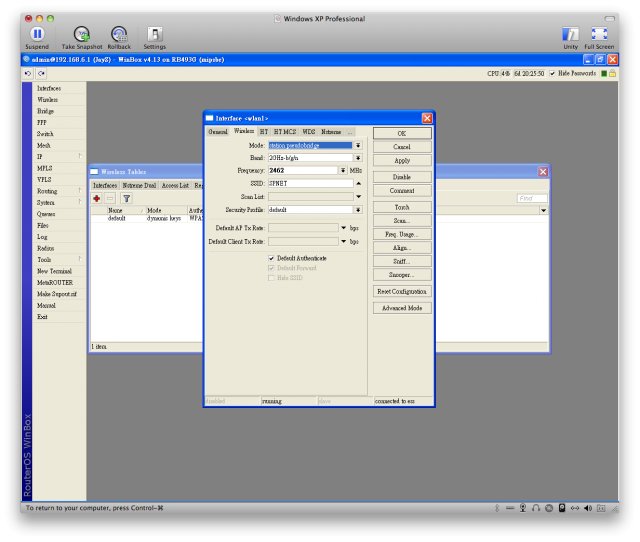Image resolution: width=640 pixels, height=542 pixels.
Task: Click the network arrows icon in status bar
Action: [x=575, y=508]
